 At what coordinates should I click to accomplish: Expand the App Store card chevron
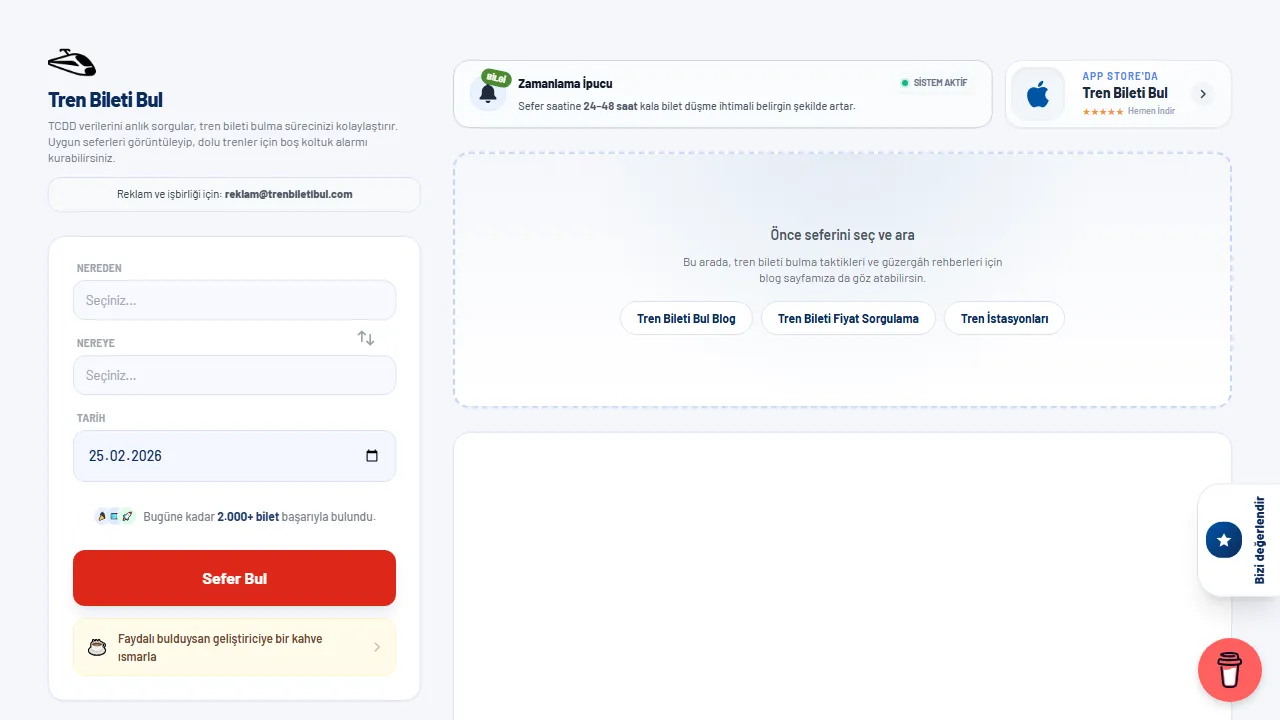pyautogui.click(x=1203, y=93)
